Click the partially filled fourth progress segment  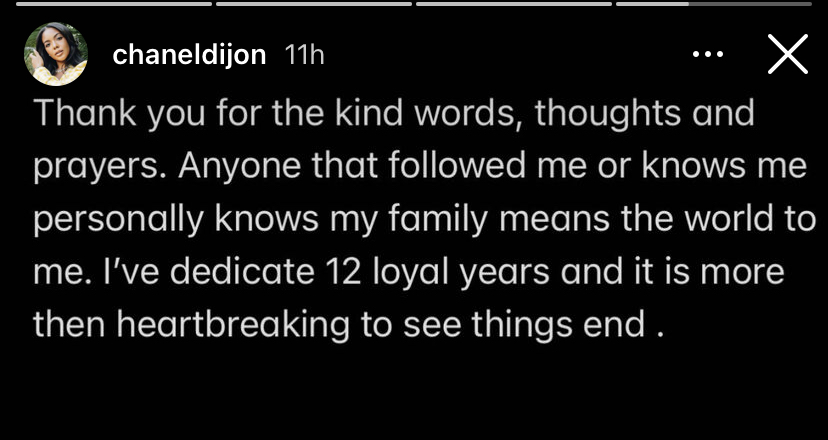(714, 4)
